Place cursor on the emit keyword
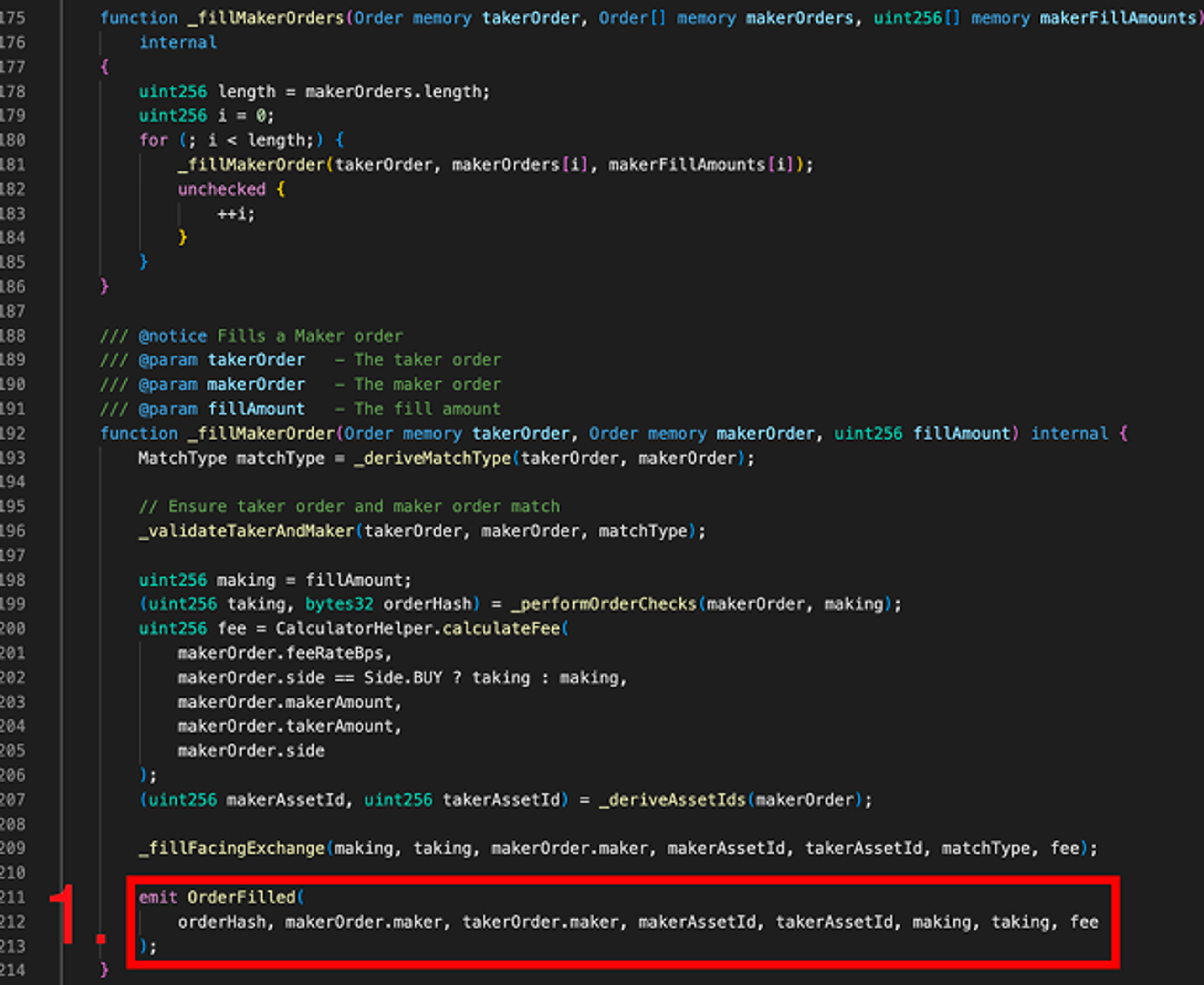 coord(158,897)
